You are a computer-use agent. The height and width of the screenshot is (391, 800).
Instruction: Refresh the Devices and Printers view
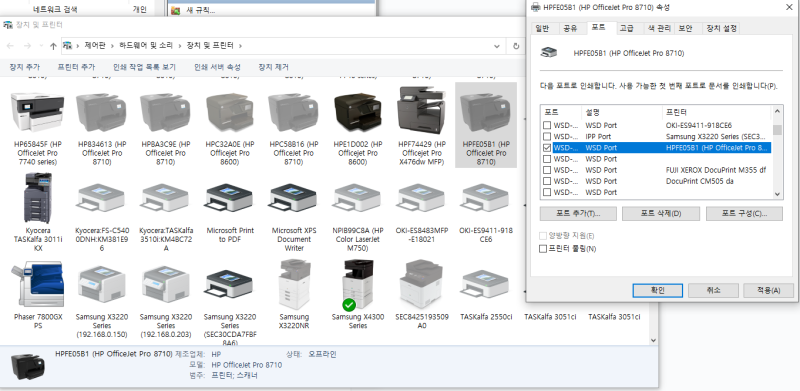(516, 46)
